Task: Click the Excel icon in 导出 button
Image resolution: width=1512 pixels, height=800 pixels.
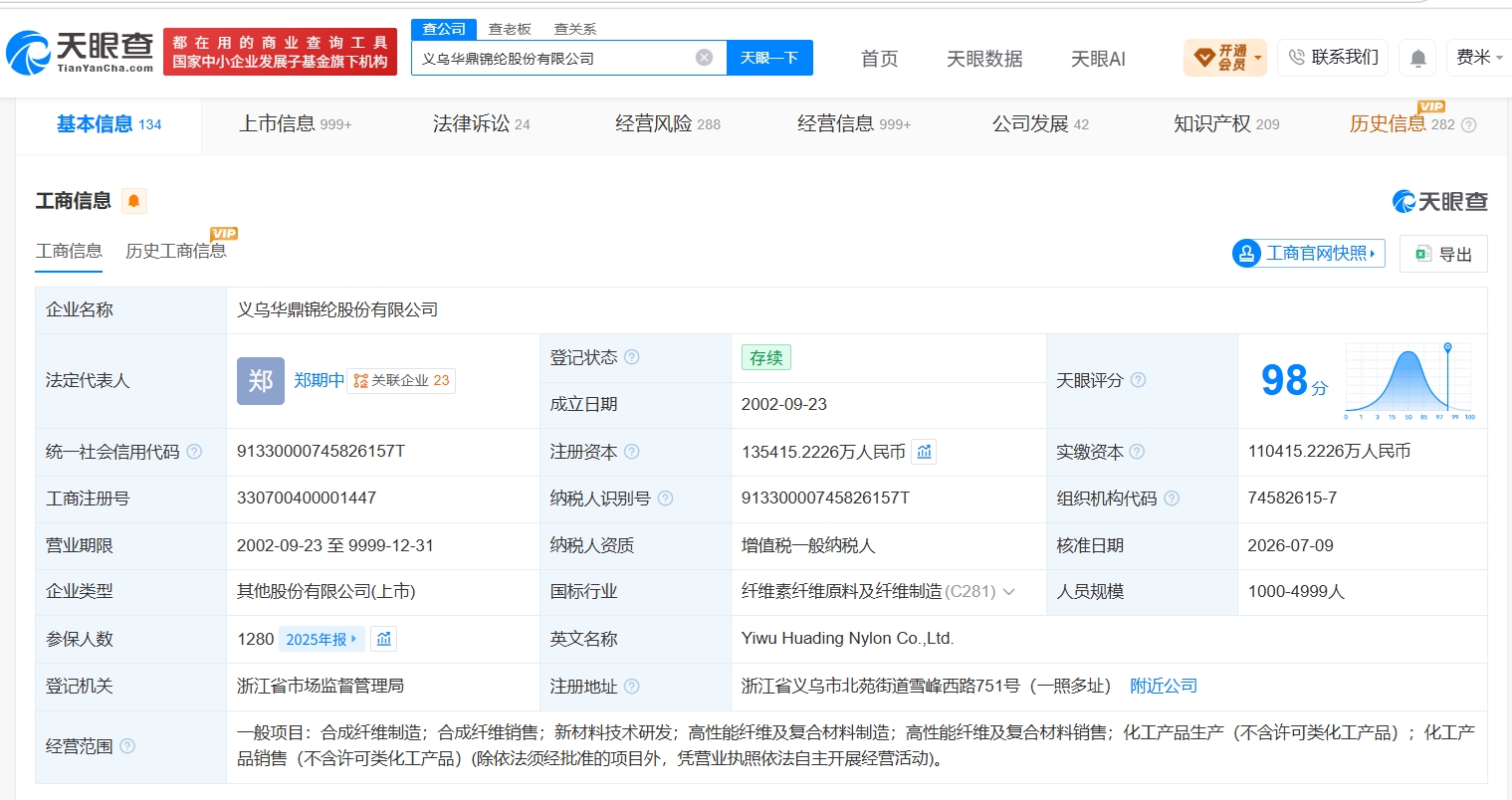Action: 1423,254
